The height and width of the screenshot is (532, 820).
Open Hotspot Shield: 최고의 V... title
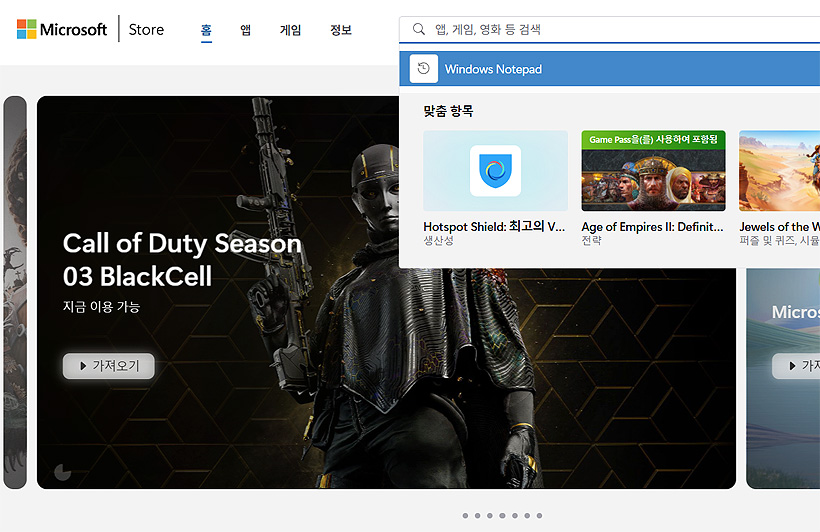point(494,227)
